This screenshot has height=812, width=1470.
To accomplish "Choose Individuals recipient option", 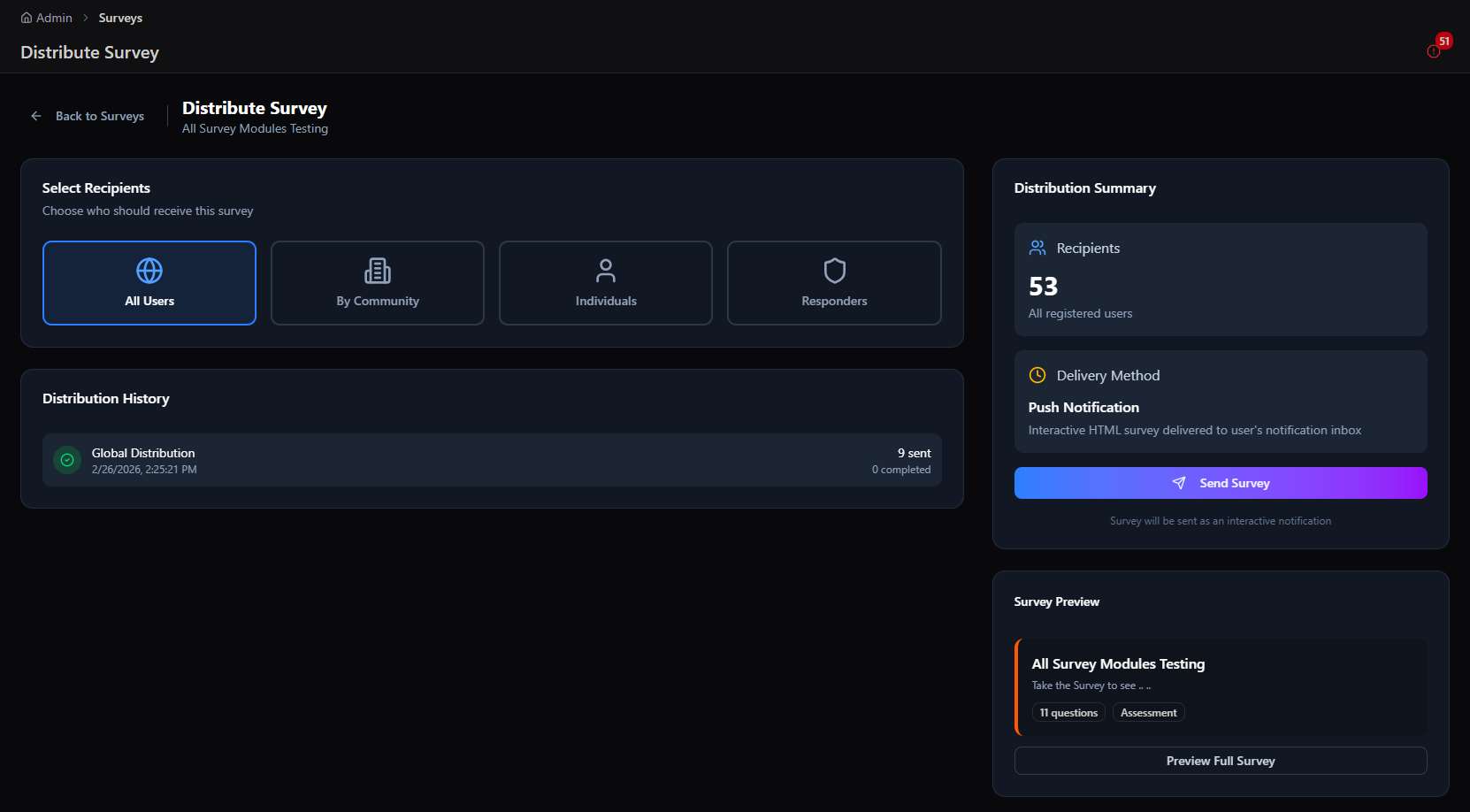I will [x=606, y=283].
